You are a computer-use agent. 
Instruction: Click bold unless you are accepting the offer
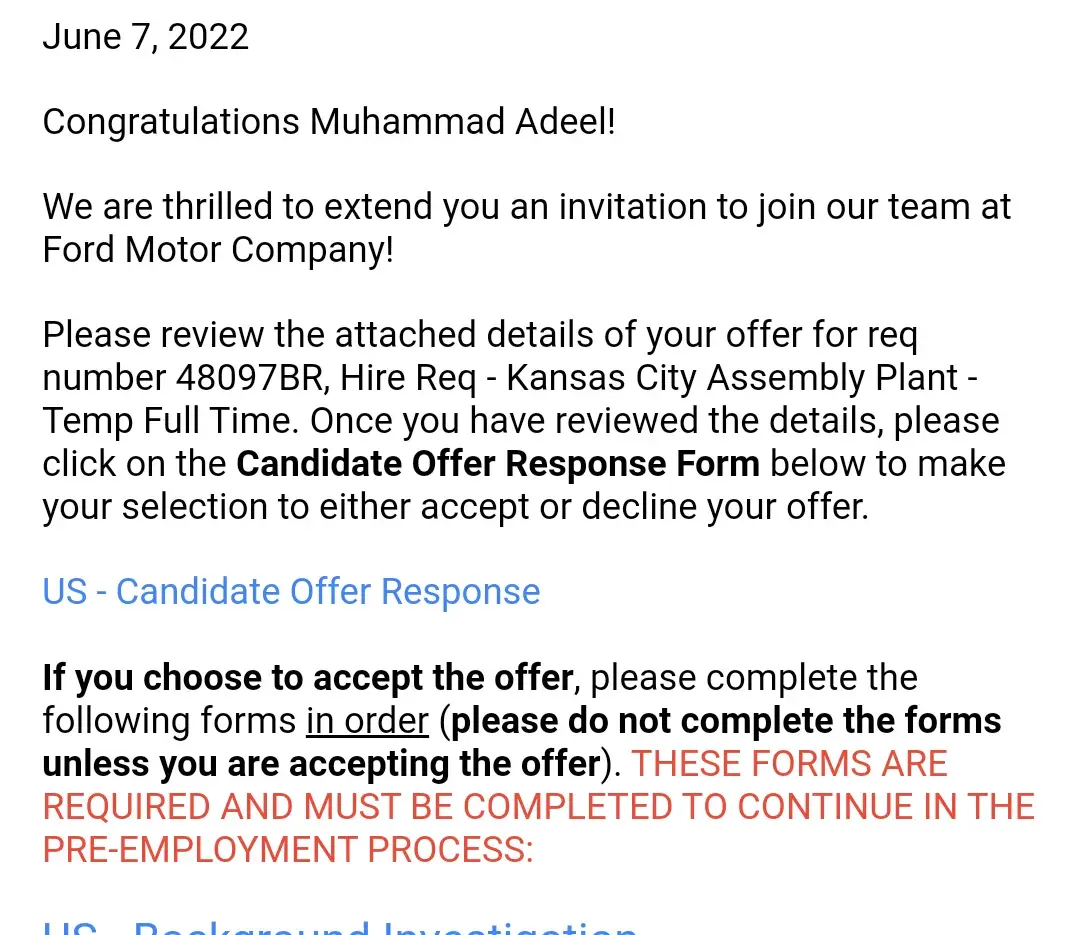(x=320, y=764)
